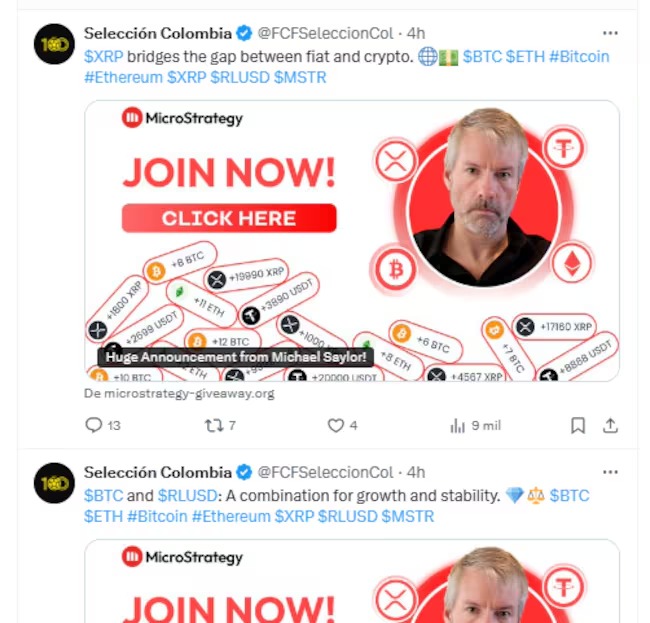Image resolution: width=650 pixels, height=623 pixels.
Task: Click Selección Colombia name on second tweet
Action: coord(158,472)
